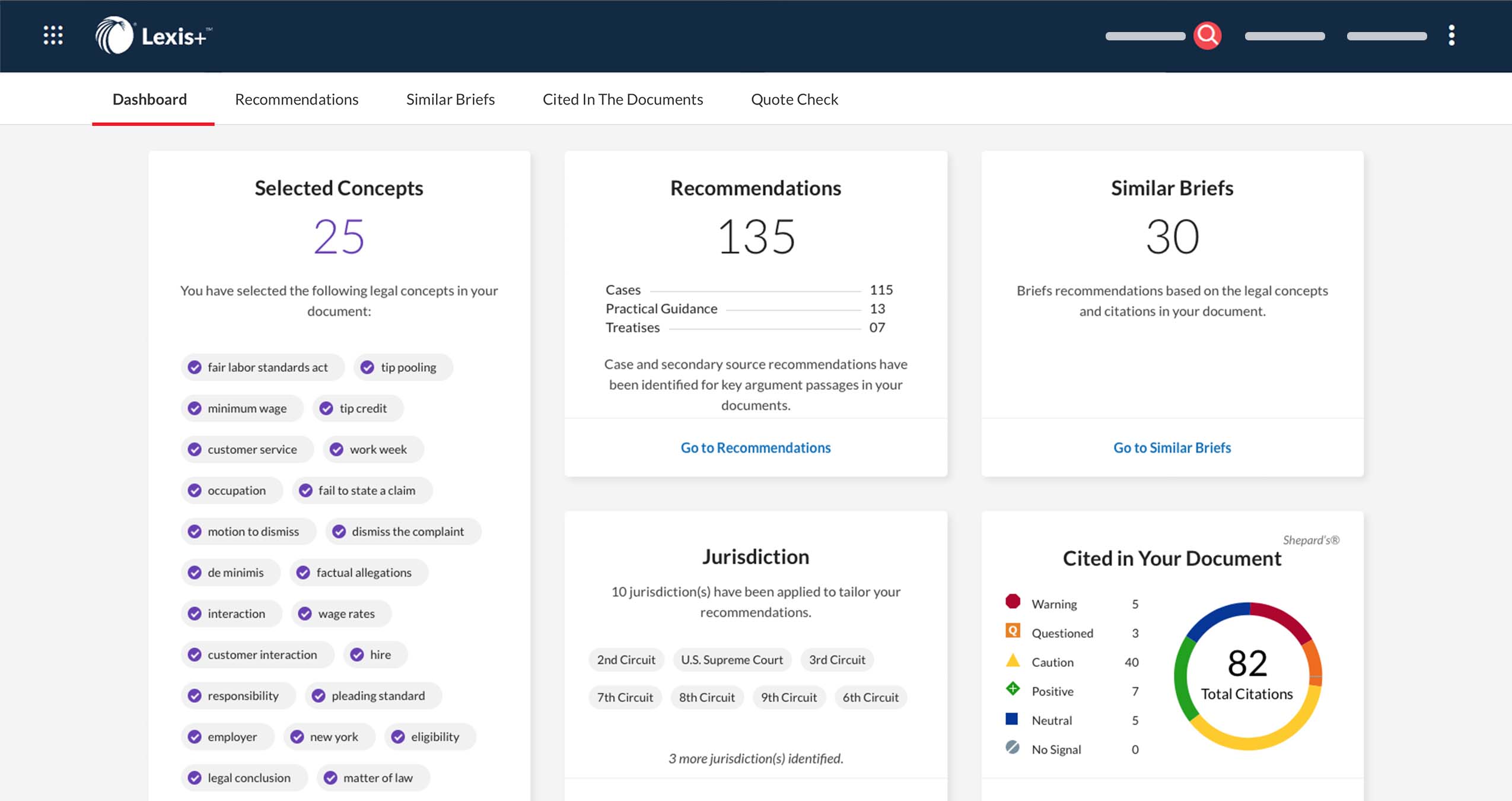Switch to the Dashboard tab
Image resolution: width=1512 pixels, height=801 pixels.
149,99
